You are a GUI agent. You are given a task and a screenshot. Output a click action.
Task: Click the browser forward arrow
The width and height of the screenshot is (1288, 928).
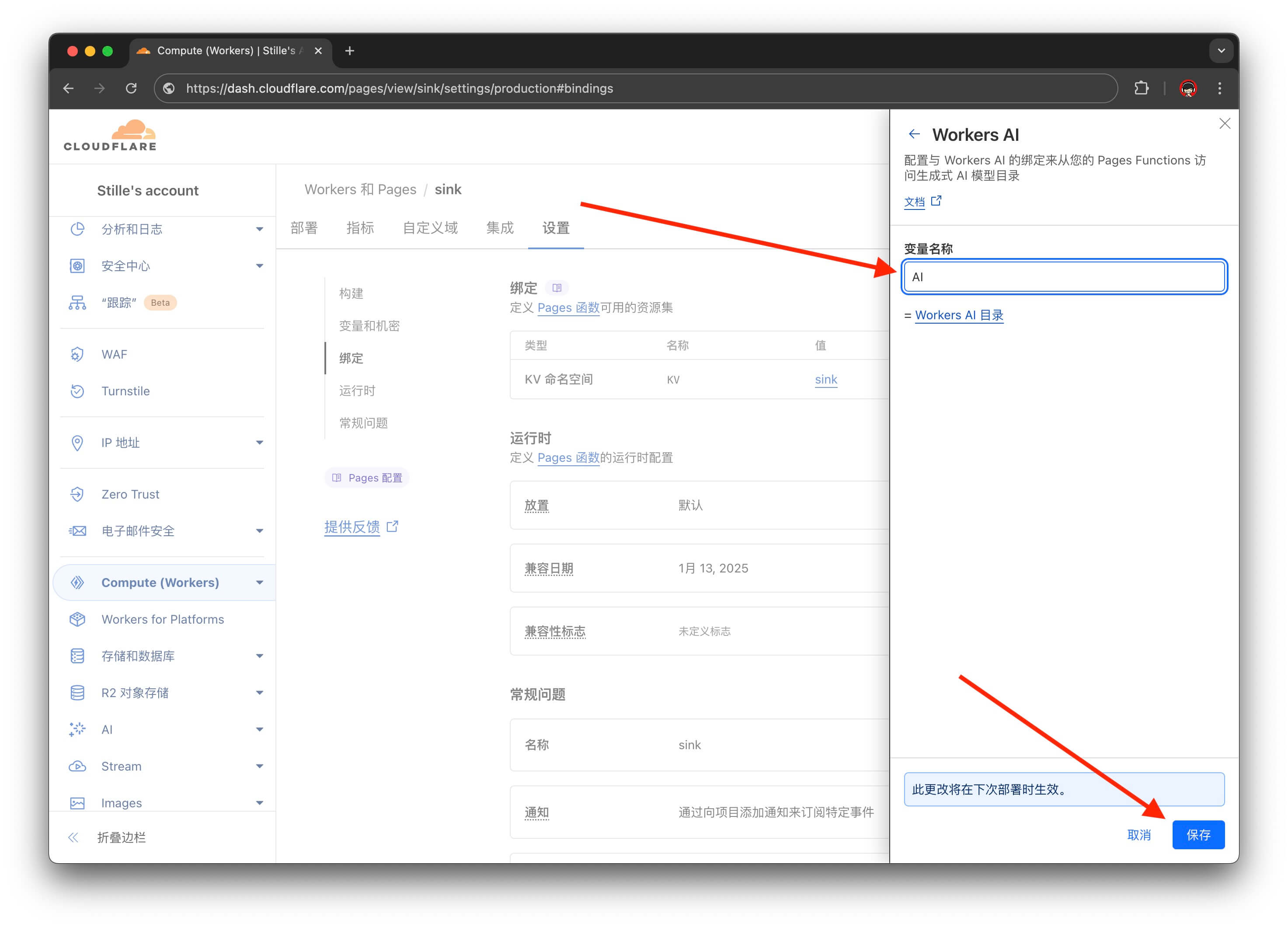click(x=99, y=89)
